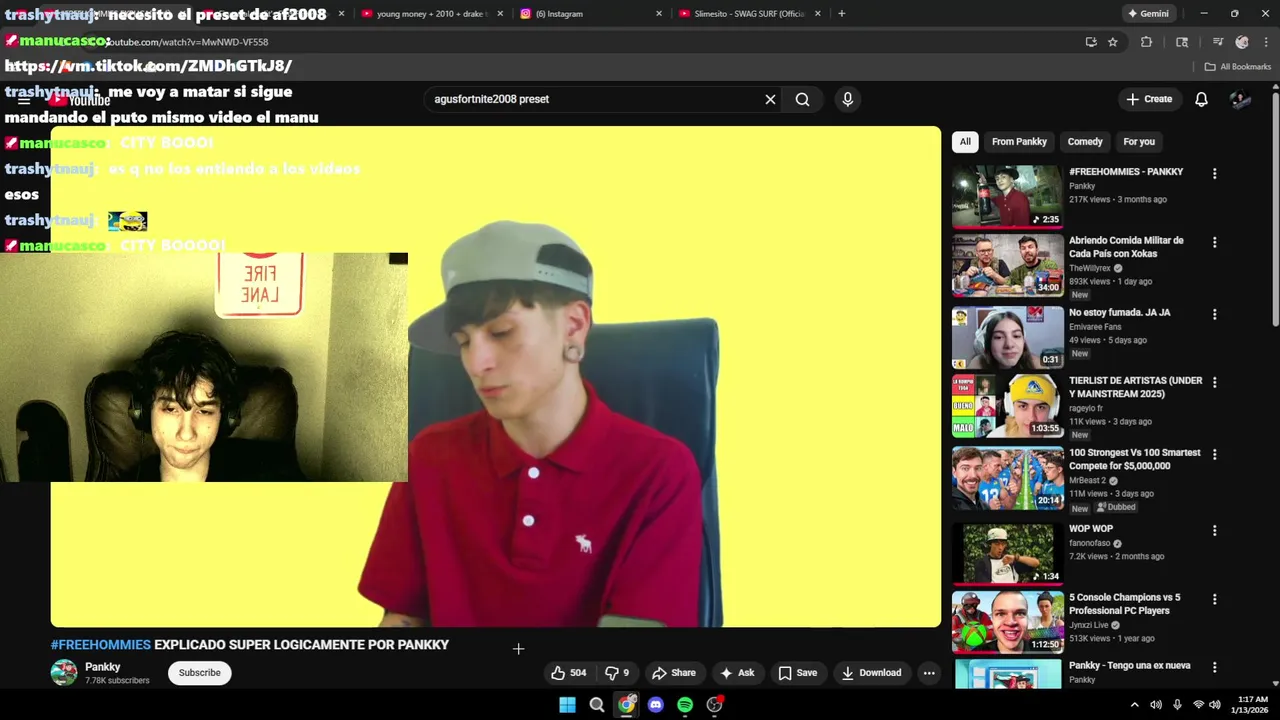
Task: Like the video with 504 likes
Action: 568,673
